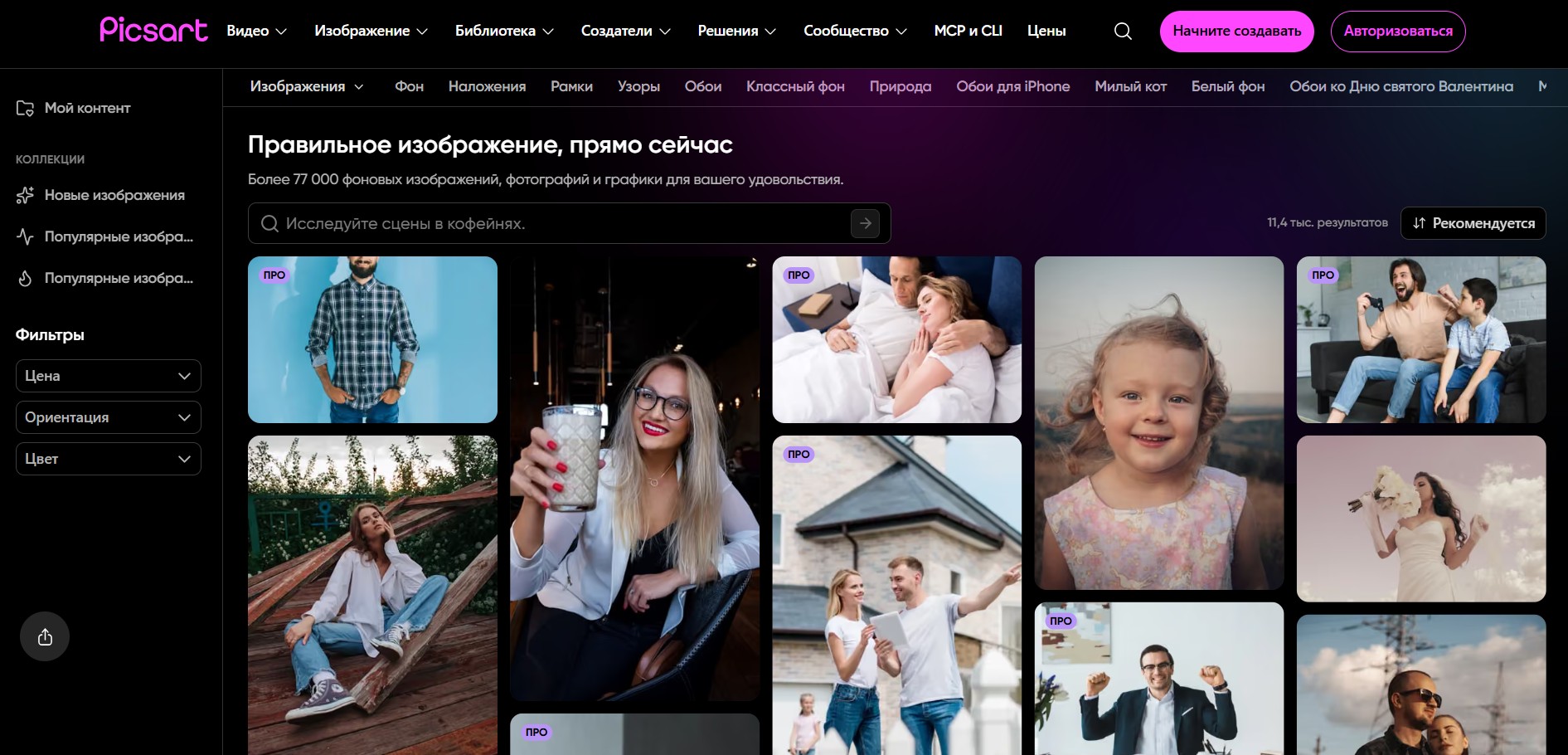Image resolution: width=1568 pixels, height=755 pixels.
Task: Open the woman sitting on wooden planks photo
Action: pyautogui.click(x=372, y=595)
